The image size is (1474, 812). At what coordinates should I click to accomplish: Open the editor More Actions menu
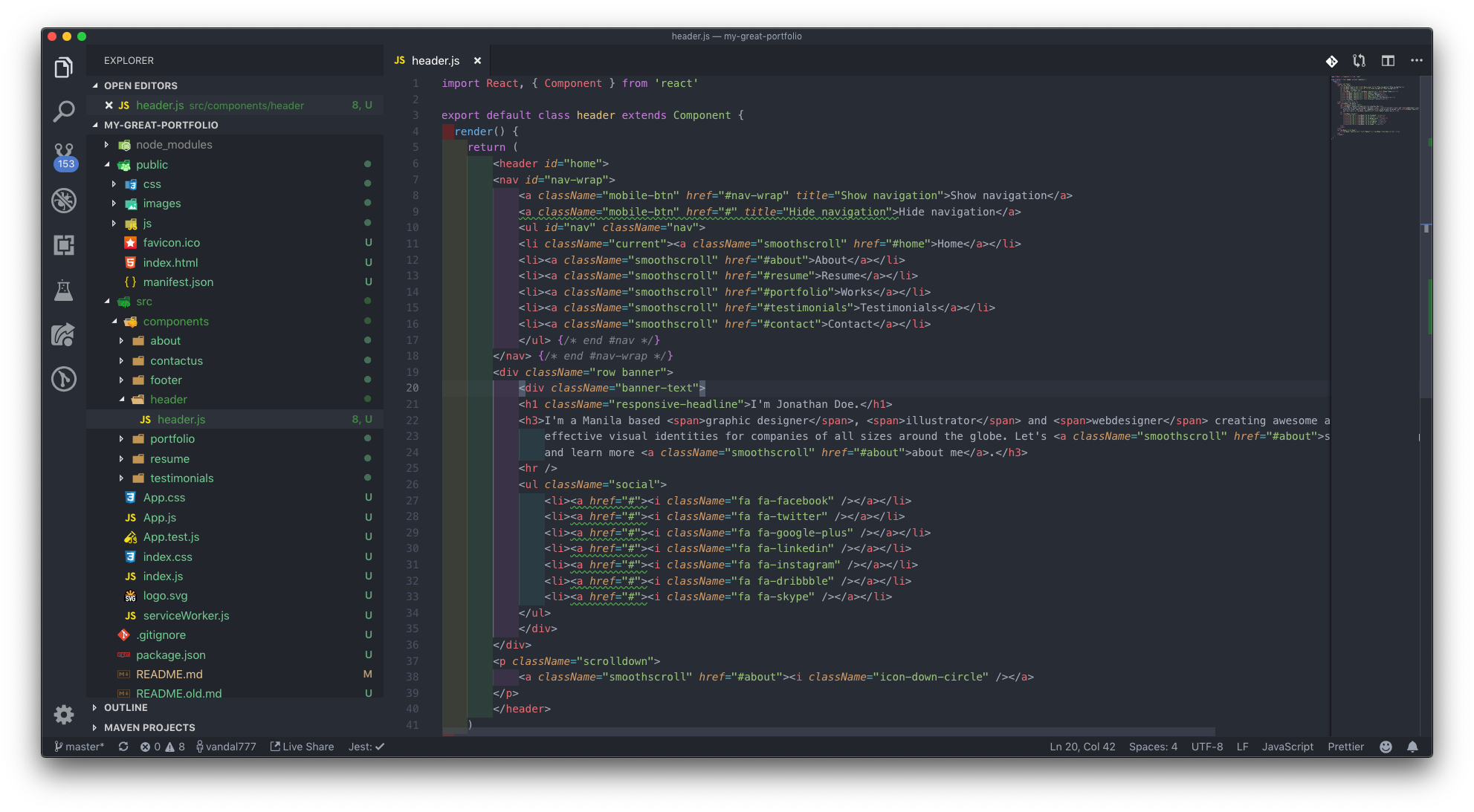click(x=1416, y=61)
